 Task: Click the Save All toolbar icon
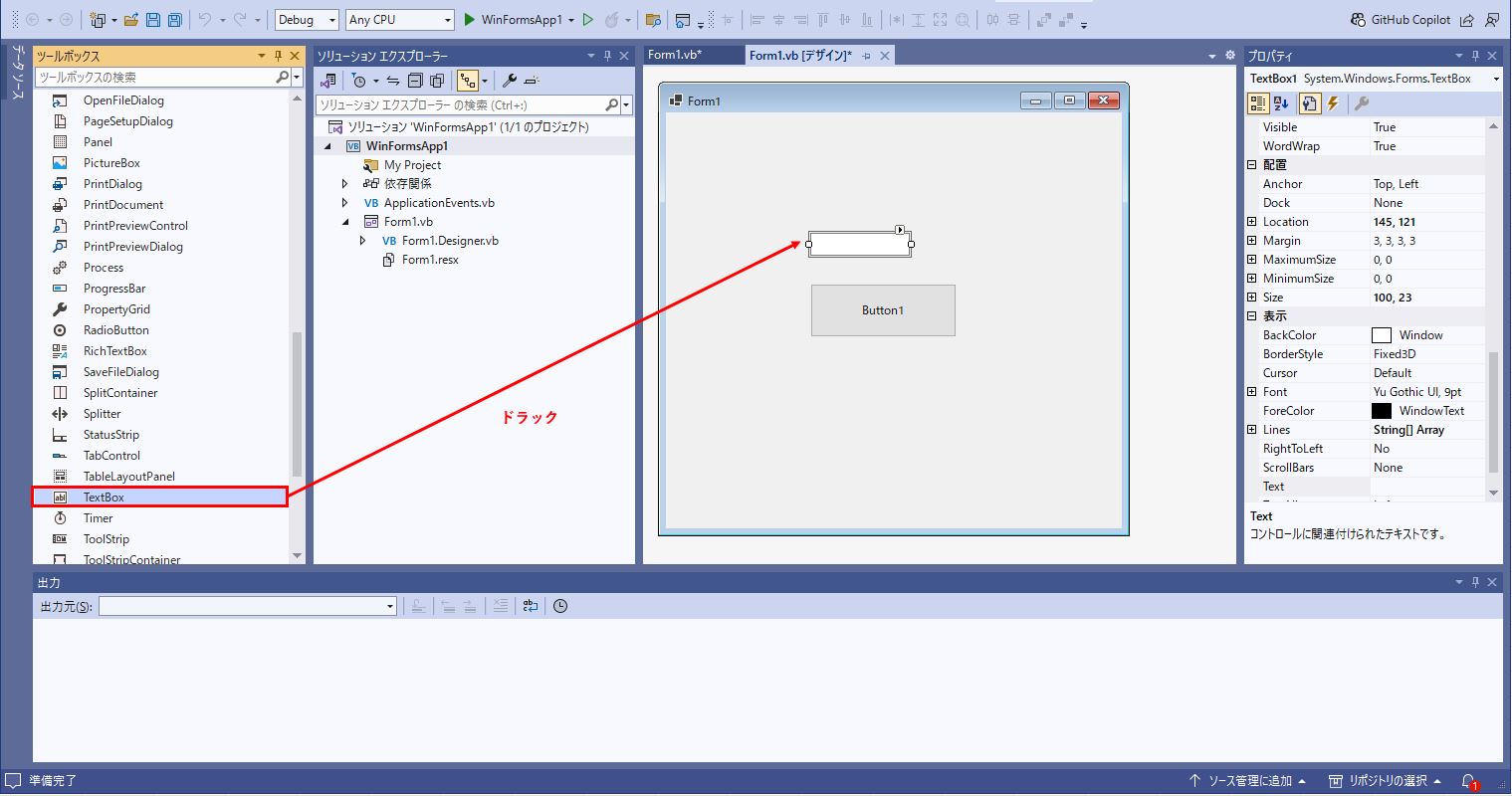click(x=174, y=20)
